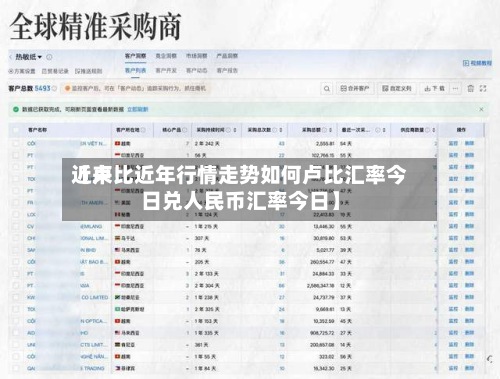Screen dimensions: 500x379
Task: Switch to the 市场洞察 tab
Action: (197, 56)
